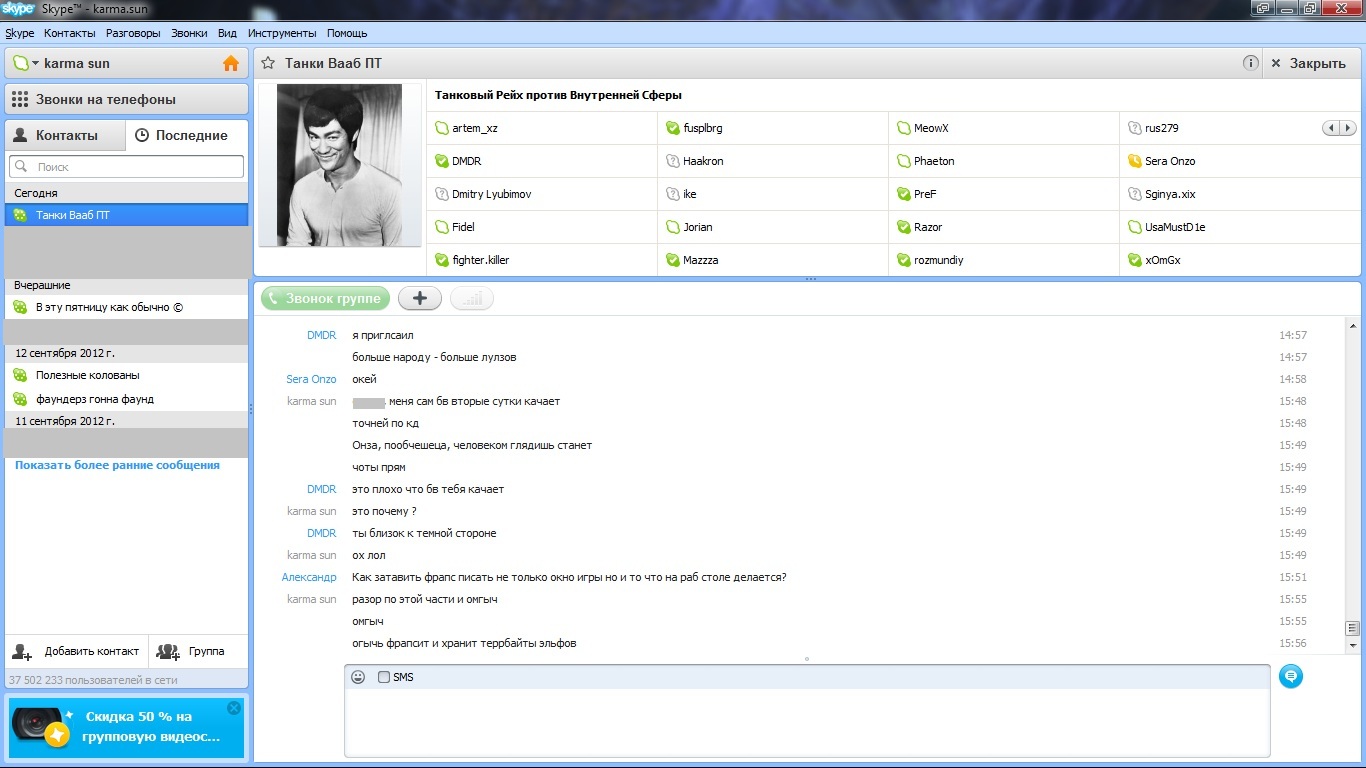Open the Инструменты menu

[284, 33]
